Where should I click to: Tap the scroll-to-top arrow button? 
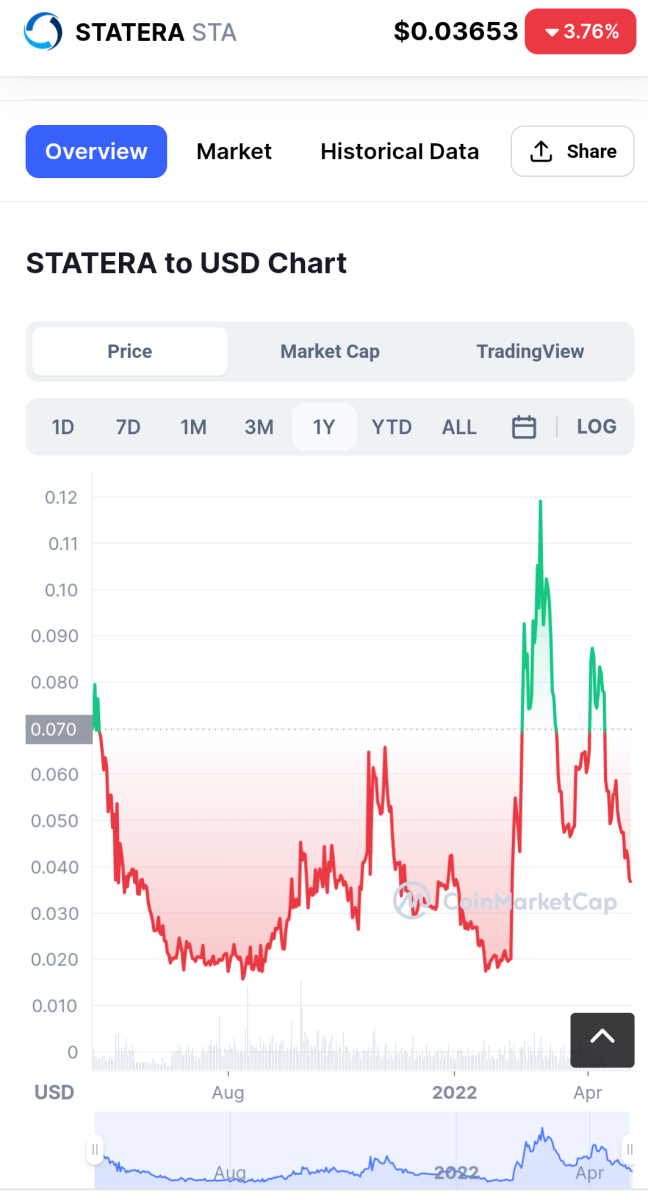pos(602,1040)
